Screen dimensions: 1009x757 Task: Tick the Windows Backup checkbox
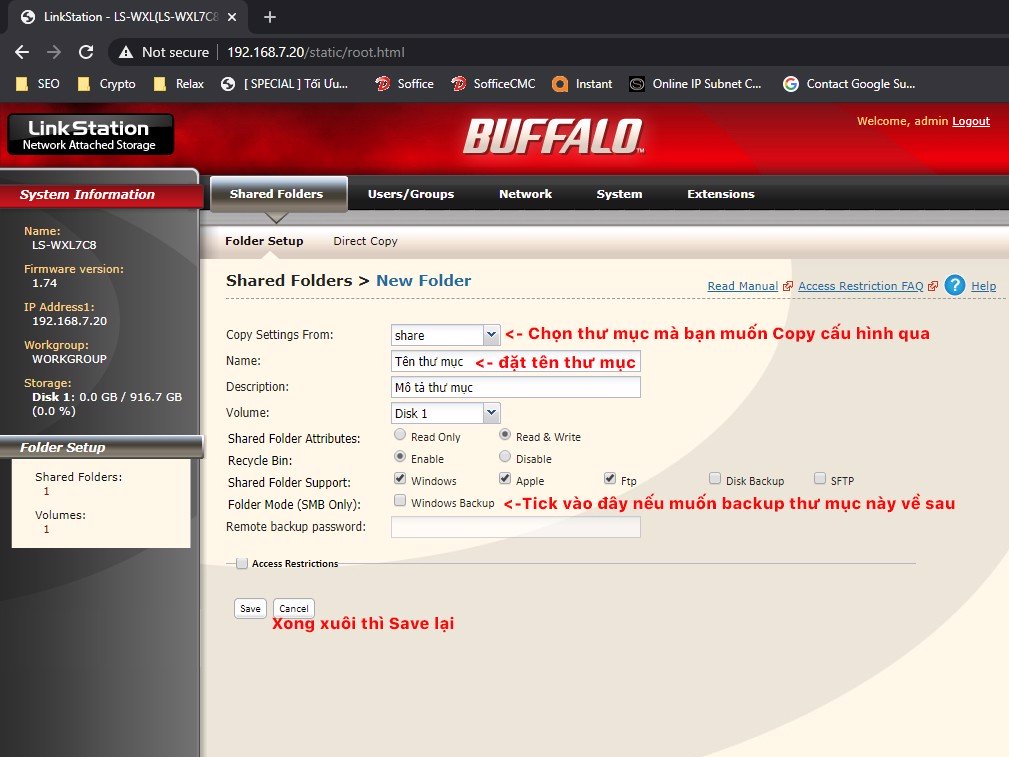tap(400, 500)
